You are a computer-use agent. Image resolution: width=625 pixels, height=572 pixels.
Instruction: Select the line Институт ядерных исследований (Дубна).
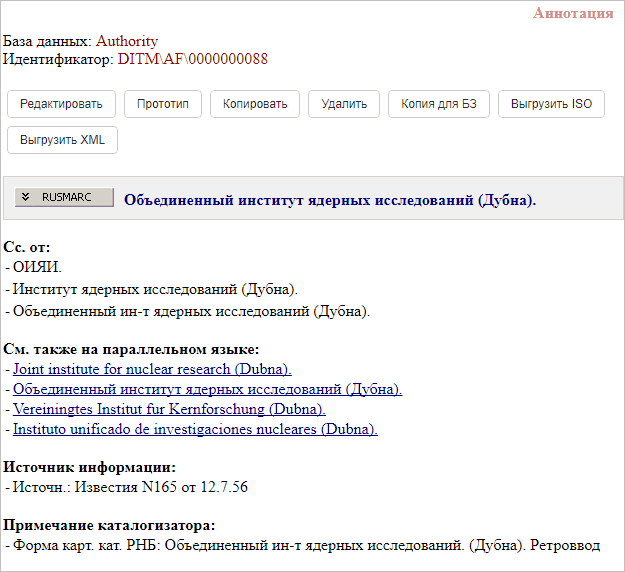(x=155, y=289)
